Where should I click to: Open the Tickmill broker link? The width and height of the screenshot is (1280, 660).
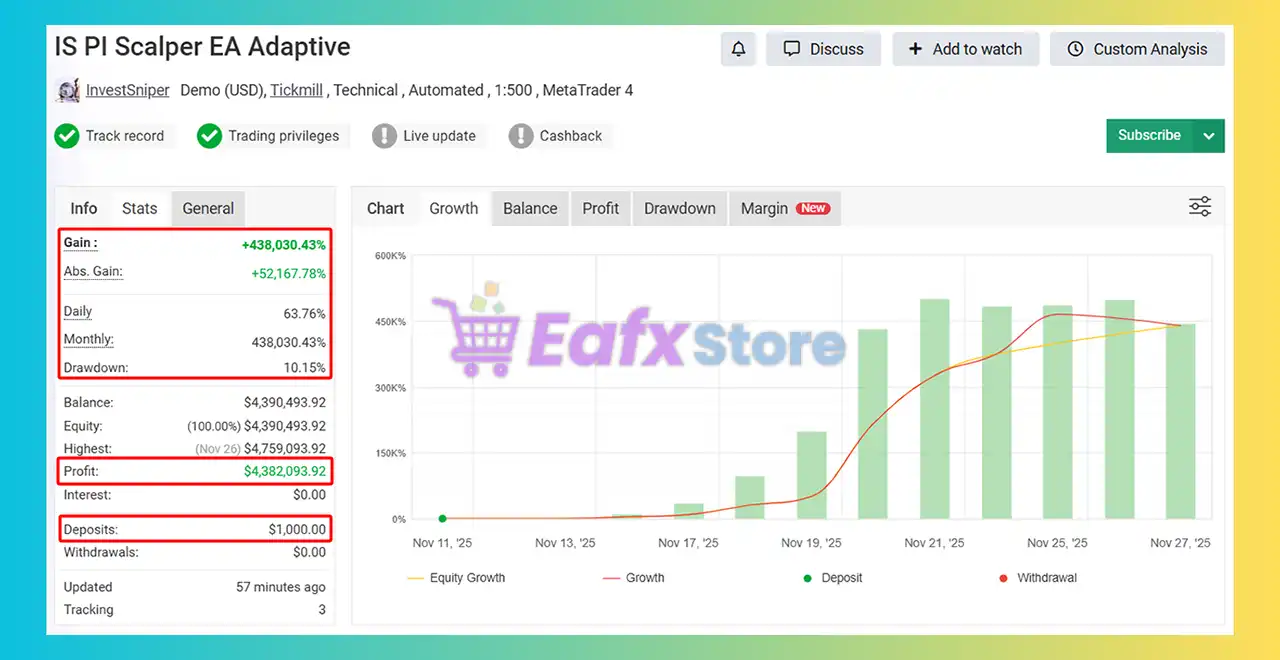(296, 90)
